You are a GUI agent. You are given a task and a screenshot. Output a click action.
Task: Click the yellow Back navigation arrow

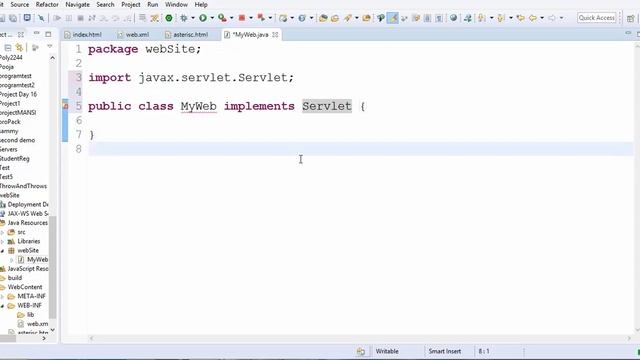533,18
